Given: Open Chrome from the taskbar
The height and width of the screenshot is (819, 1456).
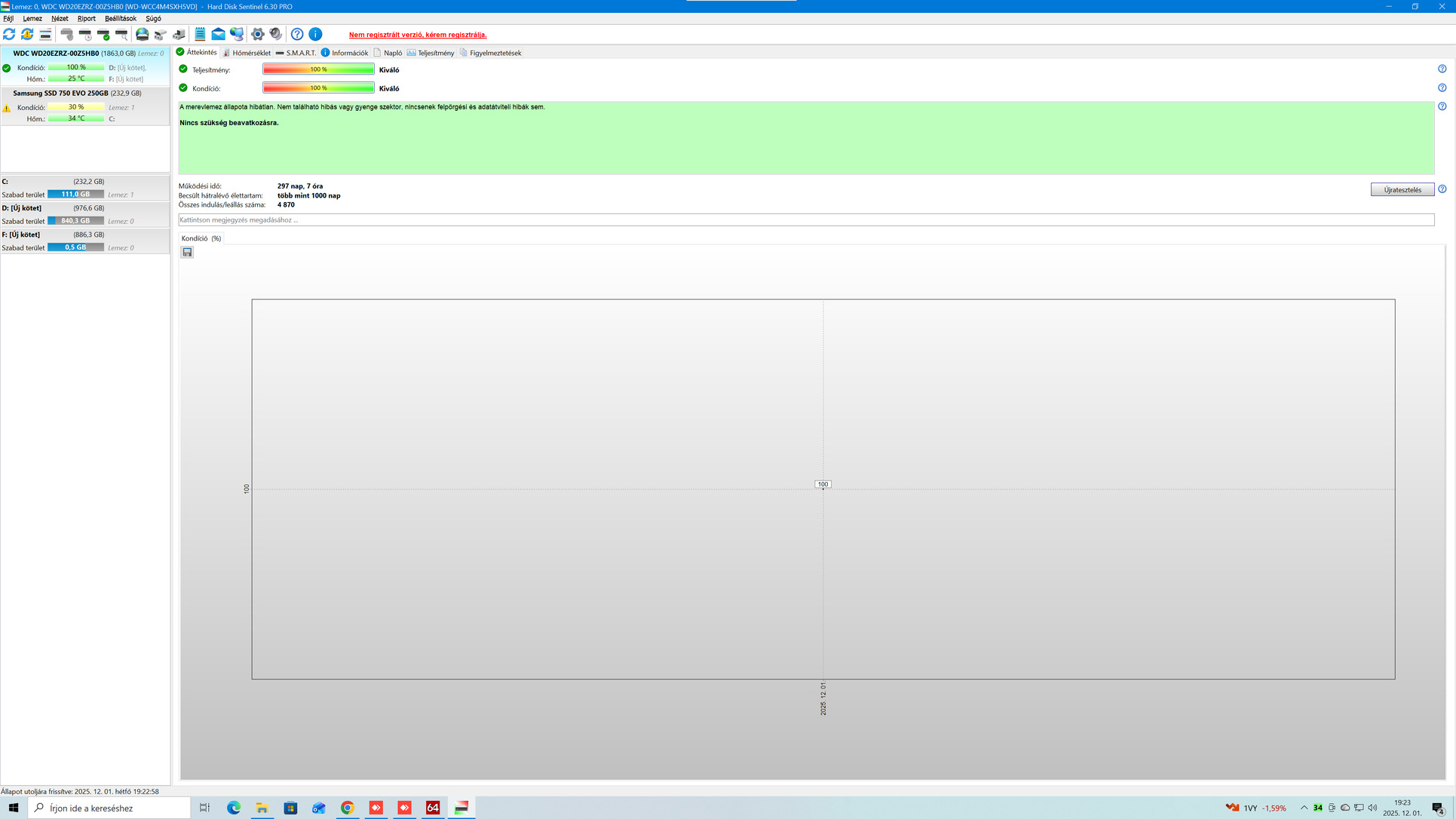Looking at the screenshot, I should point(347,808).
